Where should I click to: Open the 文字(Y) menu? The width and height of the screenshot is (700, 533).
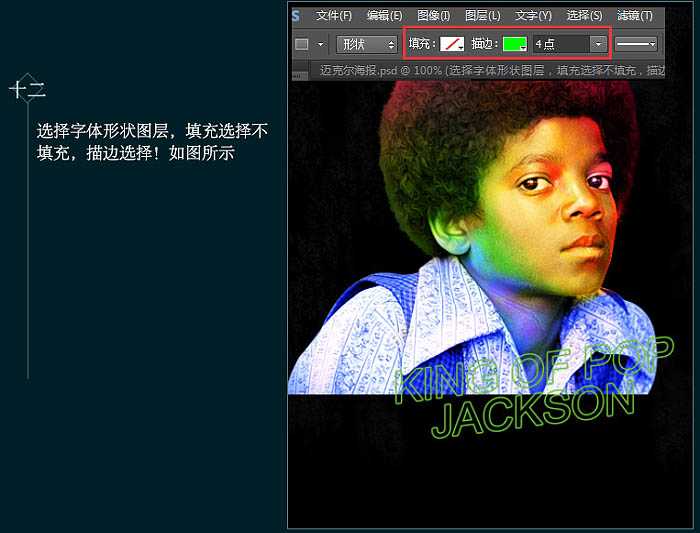click(x=533, y=16)
